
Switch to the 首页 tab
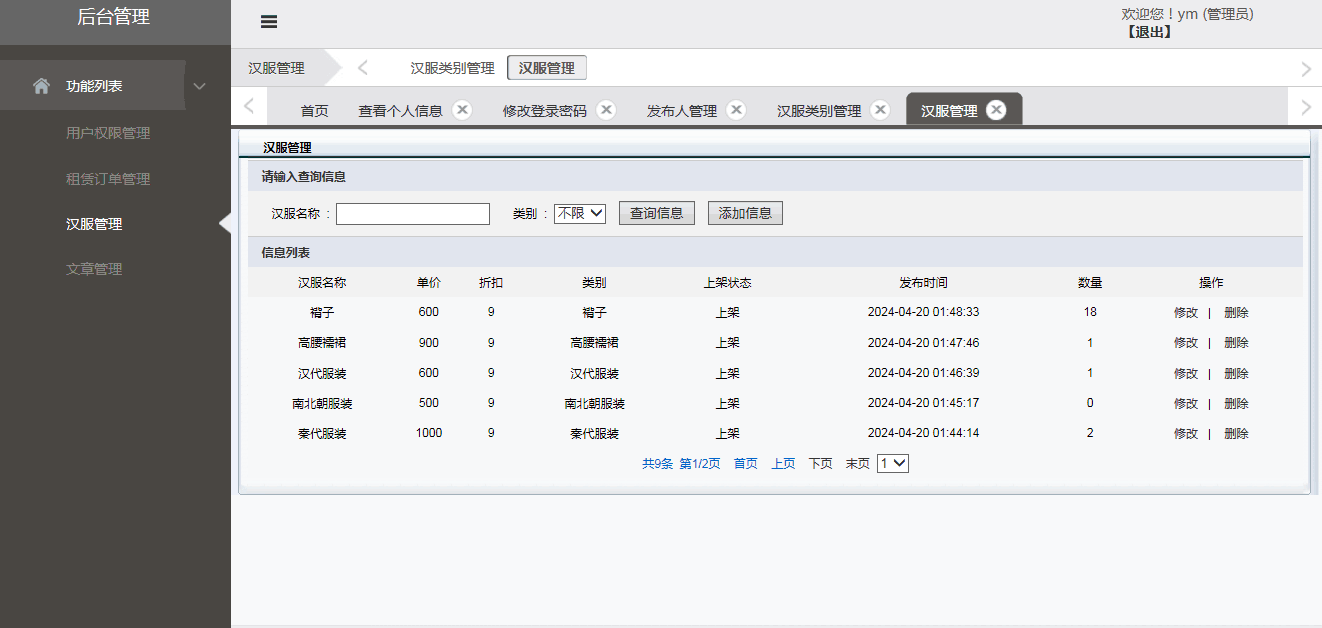(314, 111)
